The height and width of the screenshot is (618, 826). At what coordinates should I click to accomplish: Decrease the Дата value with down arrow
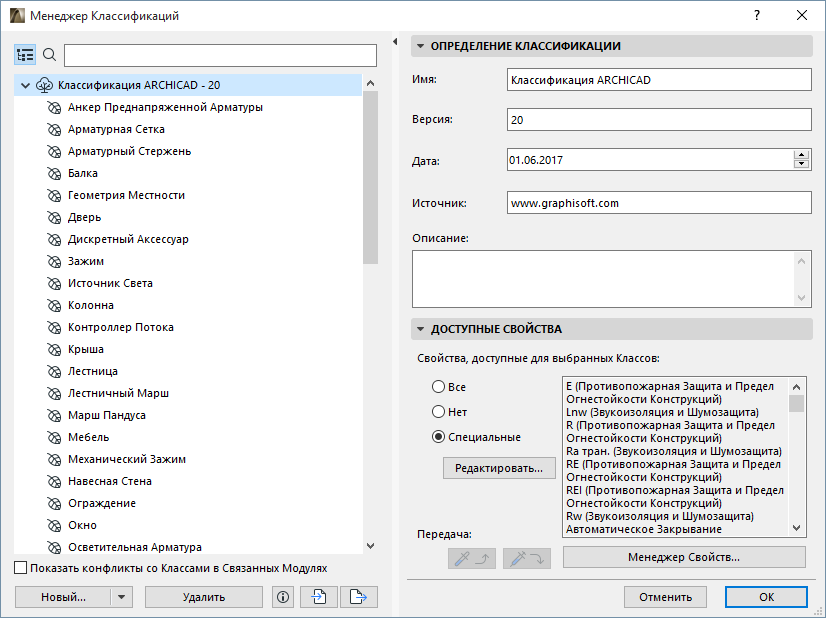click(801, 164)
